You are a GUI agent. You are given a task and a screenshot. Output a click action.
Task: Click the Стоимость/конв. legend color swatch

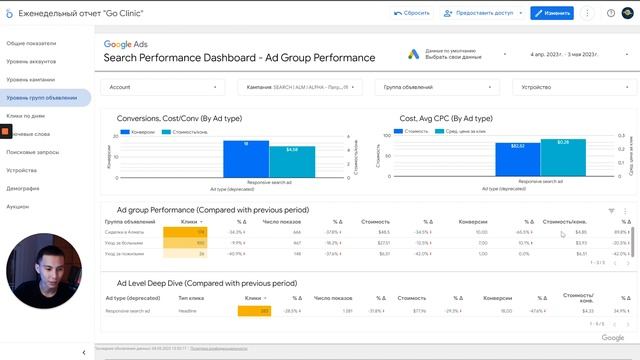(166, 132)
